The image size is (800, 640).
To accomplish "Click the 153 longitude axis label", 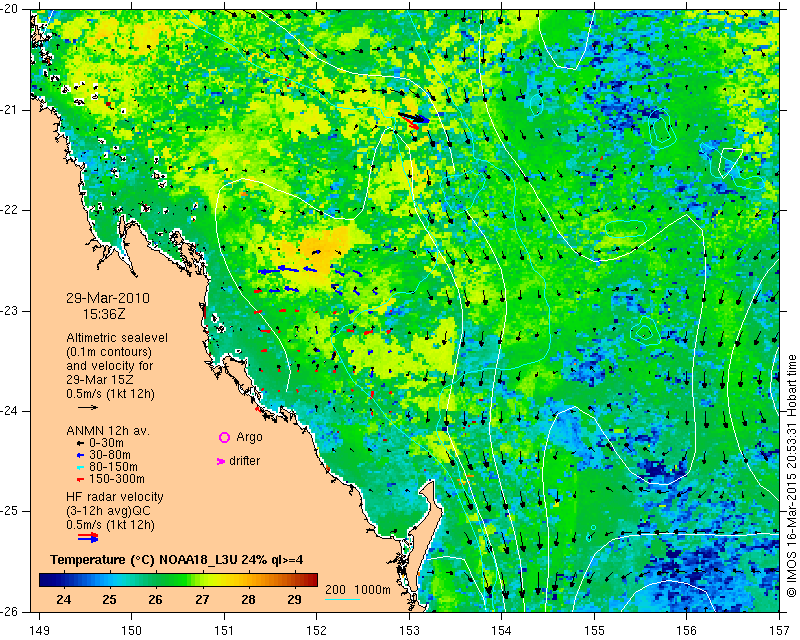I will (x=409, y=630).
